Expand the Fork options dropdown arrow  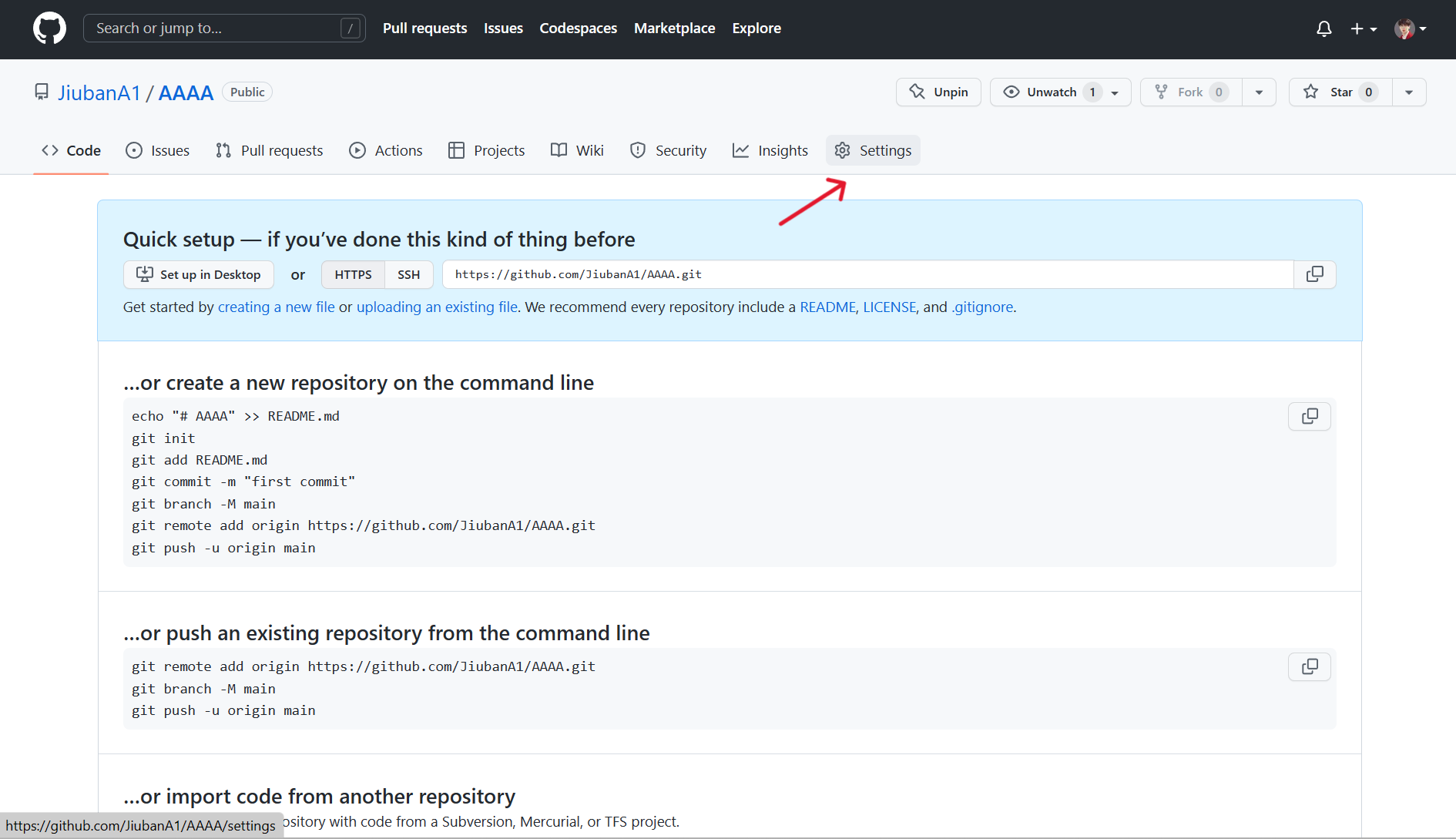[x=1259, y=92]
